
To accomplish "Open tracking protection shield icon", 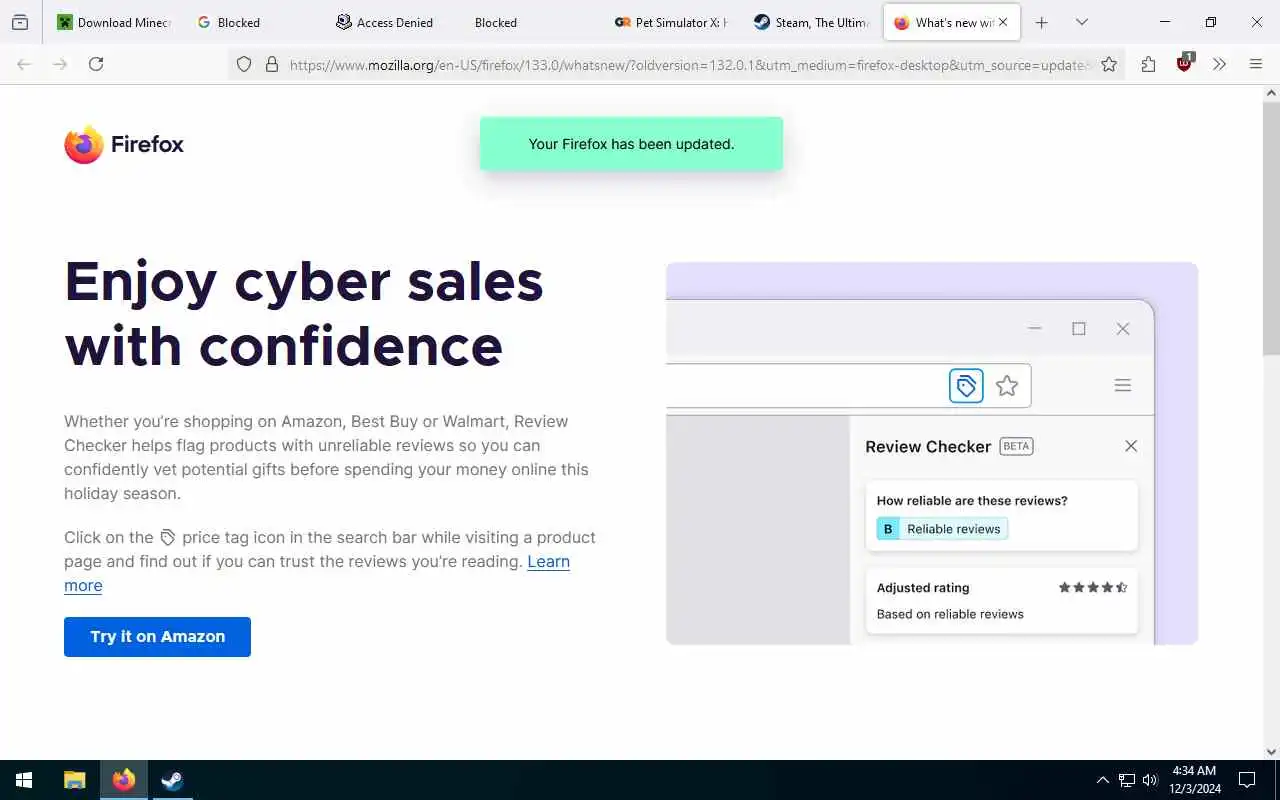I will [x=244, y=64].
